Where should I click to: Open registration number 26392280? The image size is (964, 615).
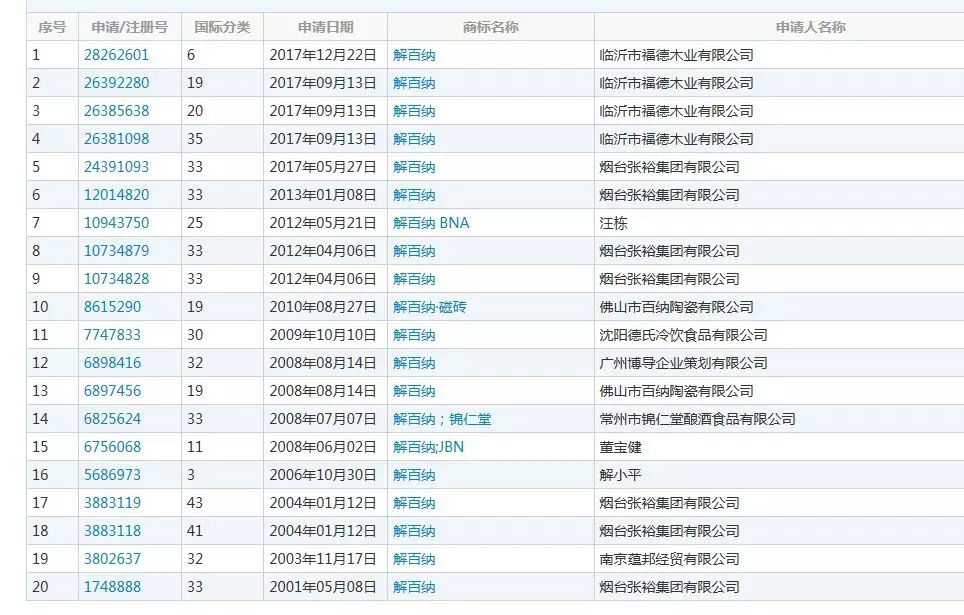pyautogui.click(x=116, y=83)
